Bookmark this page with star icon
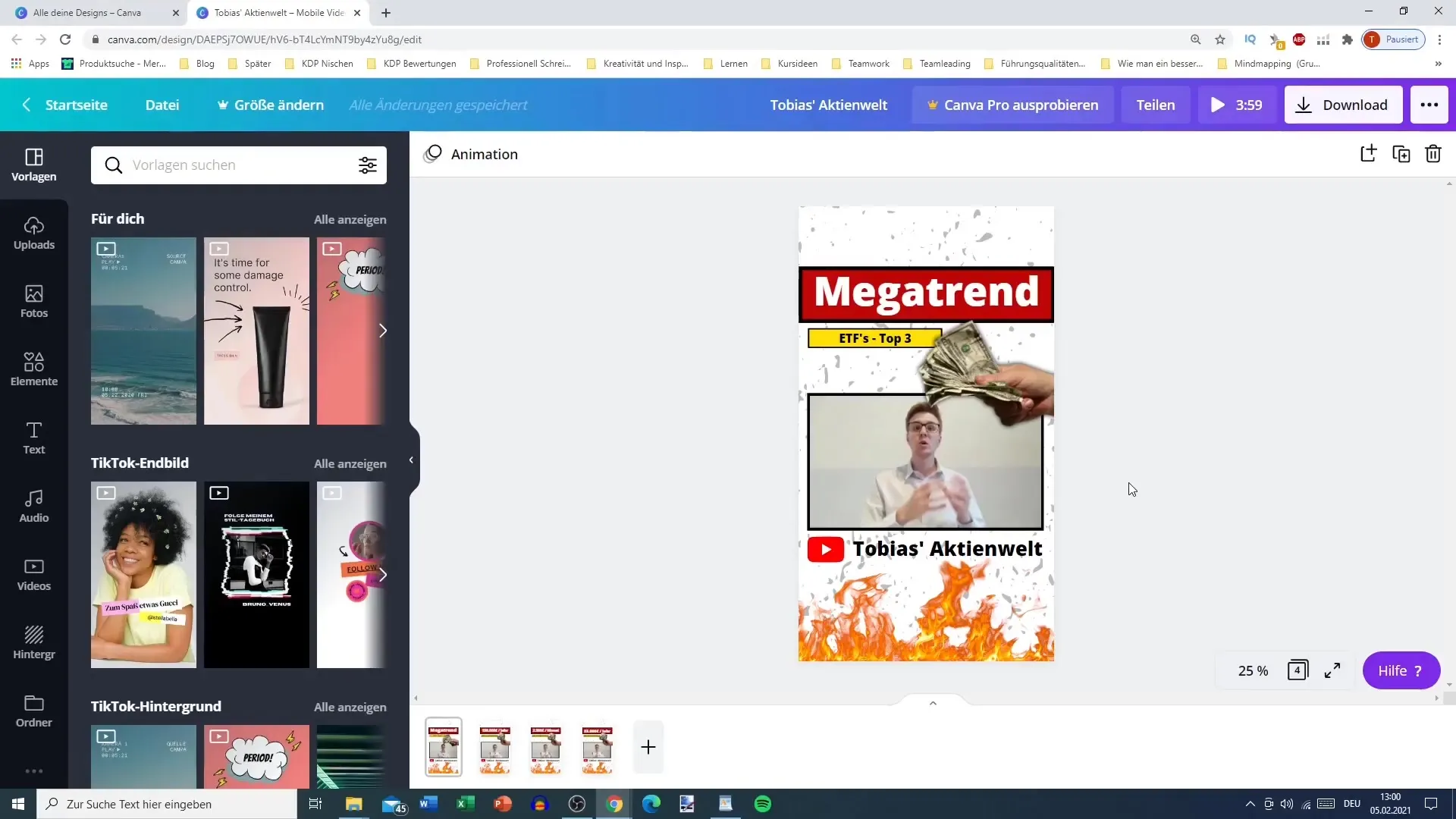This screenshot has width=1456, height=819. coord(1219,39)
